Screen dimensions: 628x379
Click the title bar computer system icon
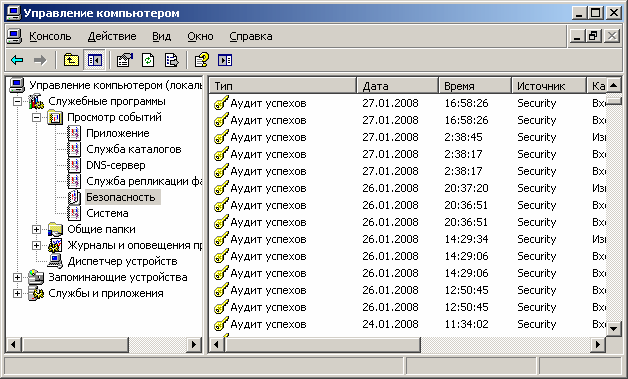tap(14, 13)
